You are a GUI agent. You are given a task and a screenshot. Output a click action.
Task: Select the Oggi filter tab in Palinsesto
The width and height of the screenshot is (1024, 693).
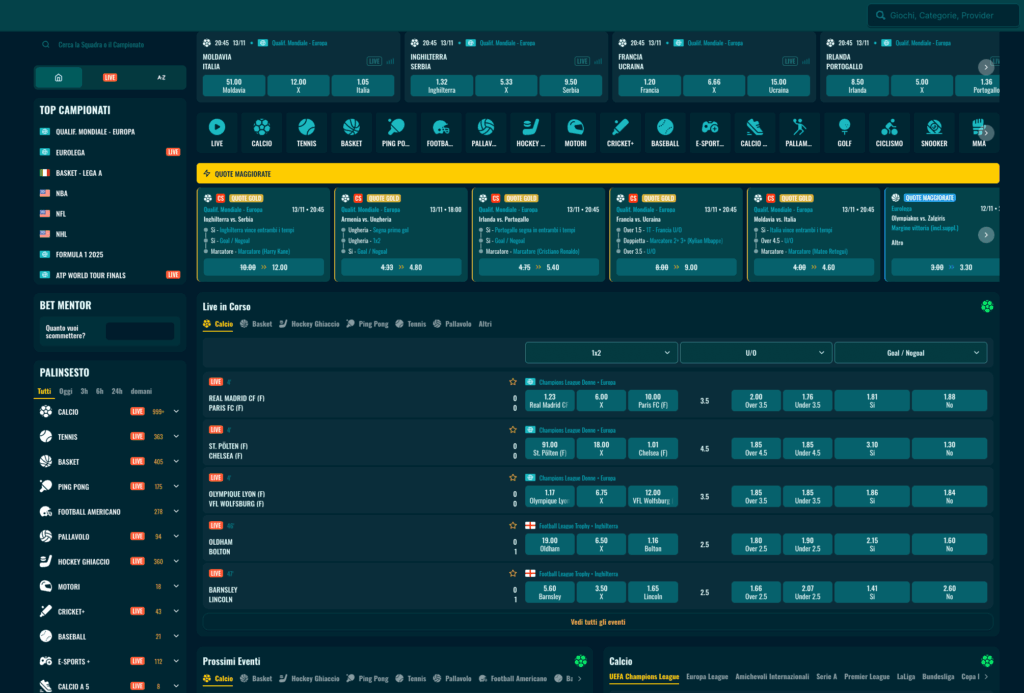(65, 391)
